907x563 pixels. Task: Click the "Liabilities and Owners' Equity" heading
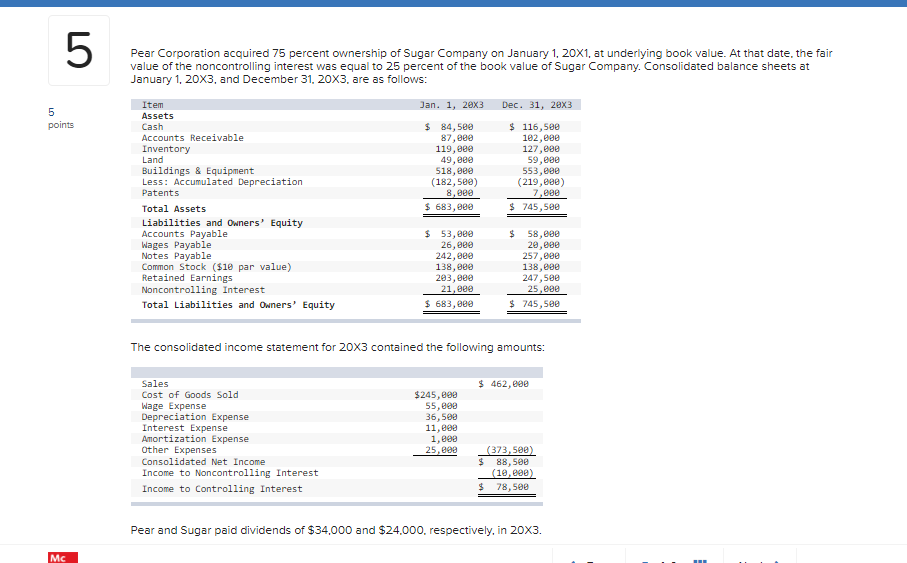(x=222, y=223)
